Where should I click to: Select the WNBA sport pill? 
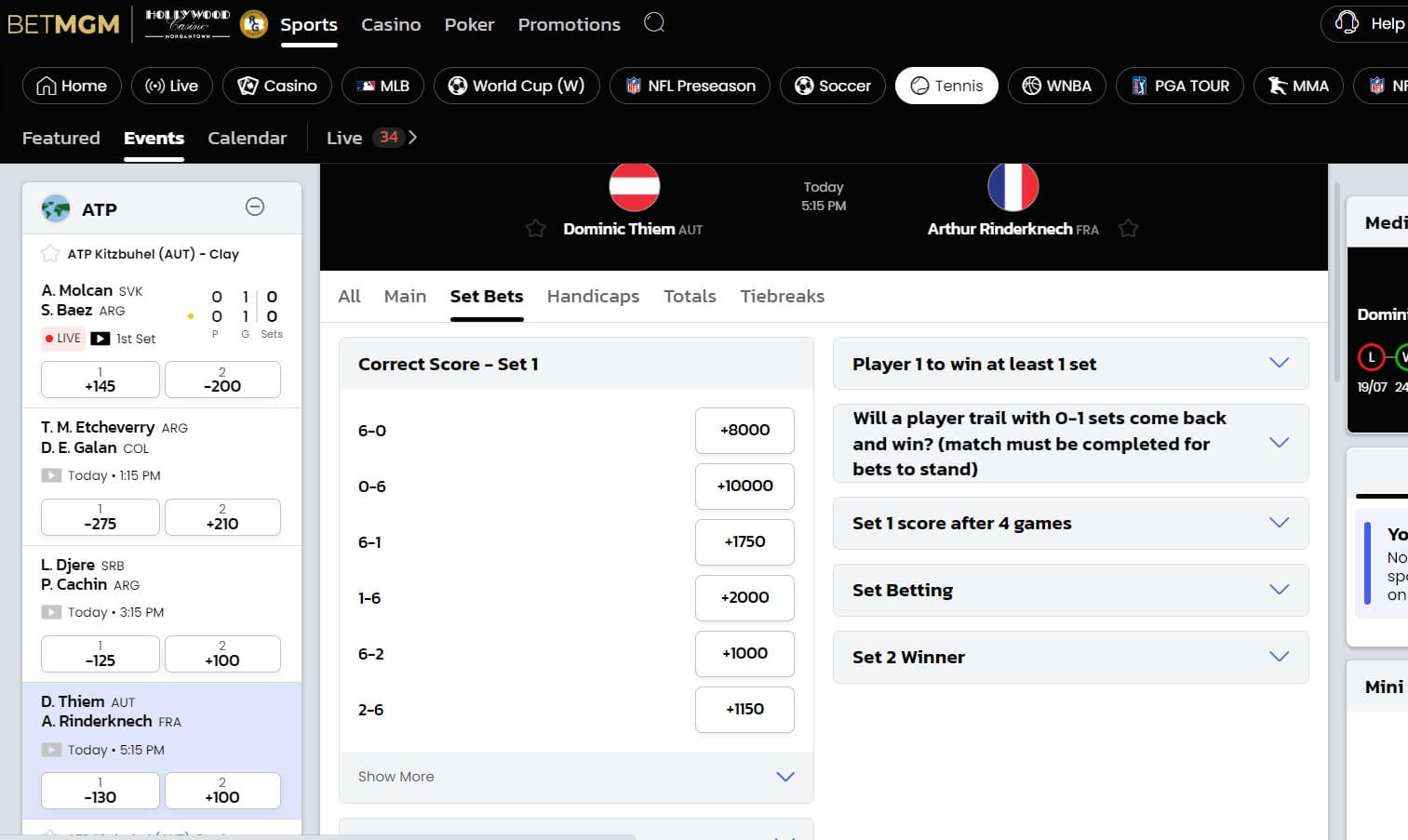tap(1057, 86)
